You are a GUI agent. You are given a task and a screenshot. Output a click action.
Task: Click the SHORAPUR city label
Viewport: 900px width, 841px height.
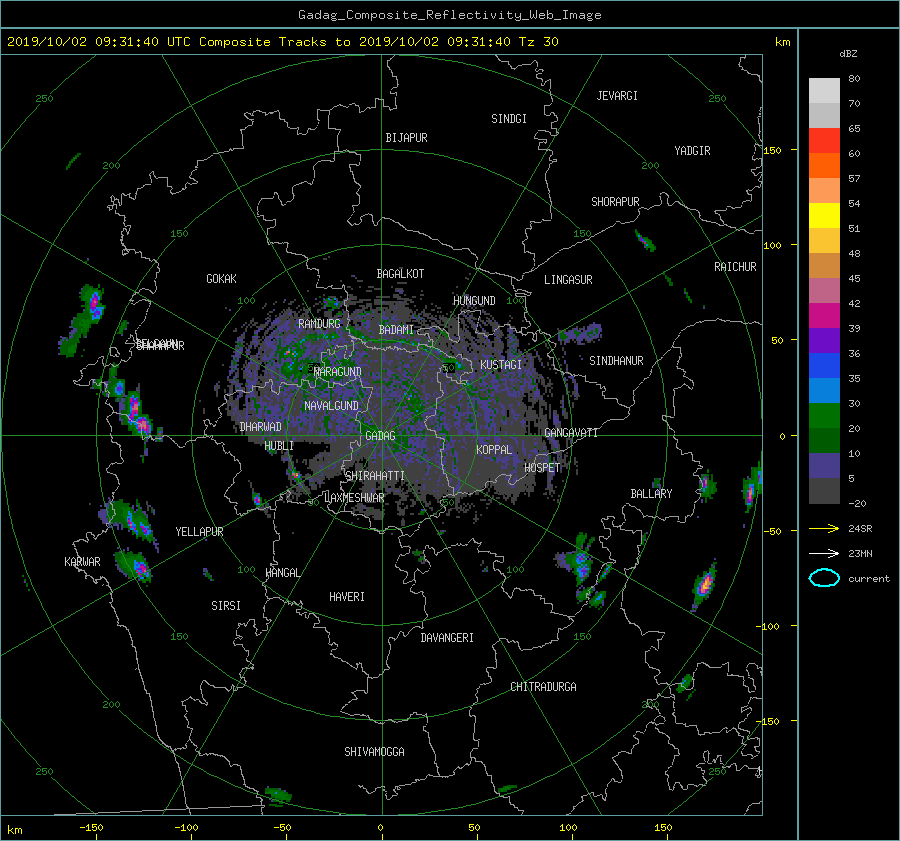615,202
